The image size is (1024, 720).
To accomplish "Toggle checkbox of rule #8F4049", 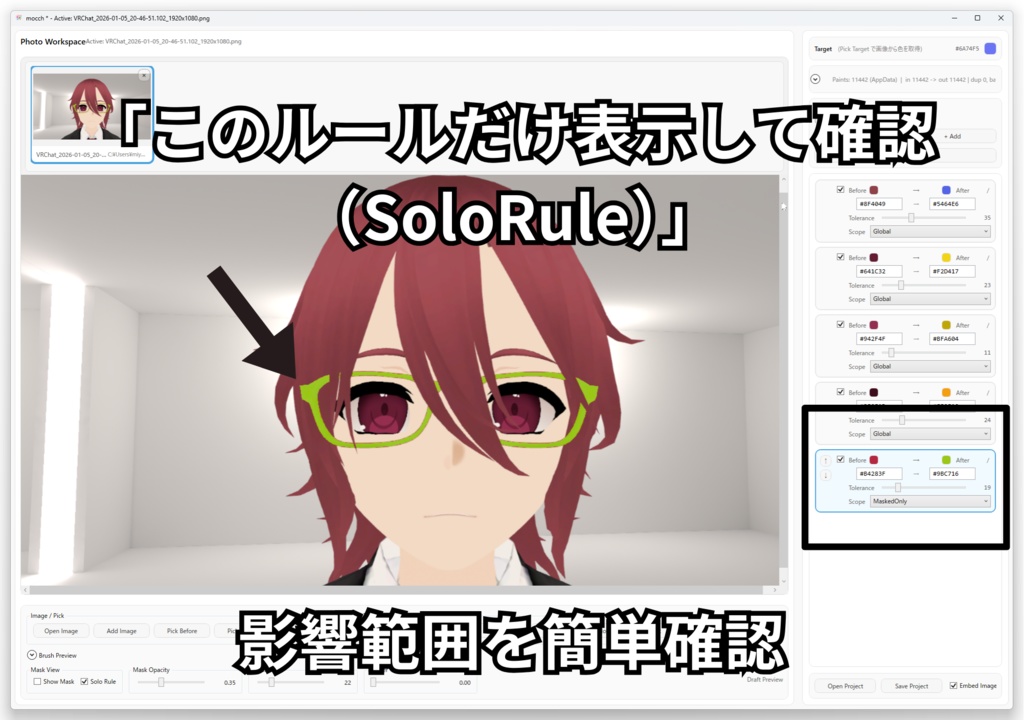I will click(x=840, y=189).
